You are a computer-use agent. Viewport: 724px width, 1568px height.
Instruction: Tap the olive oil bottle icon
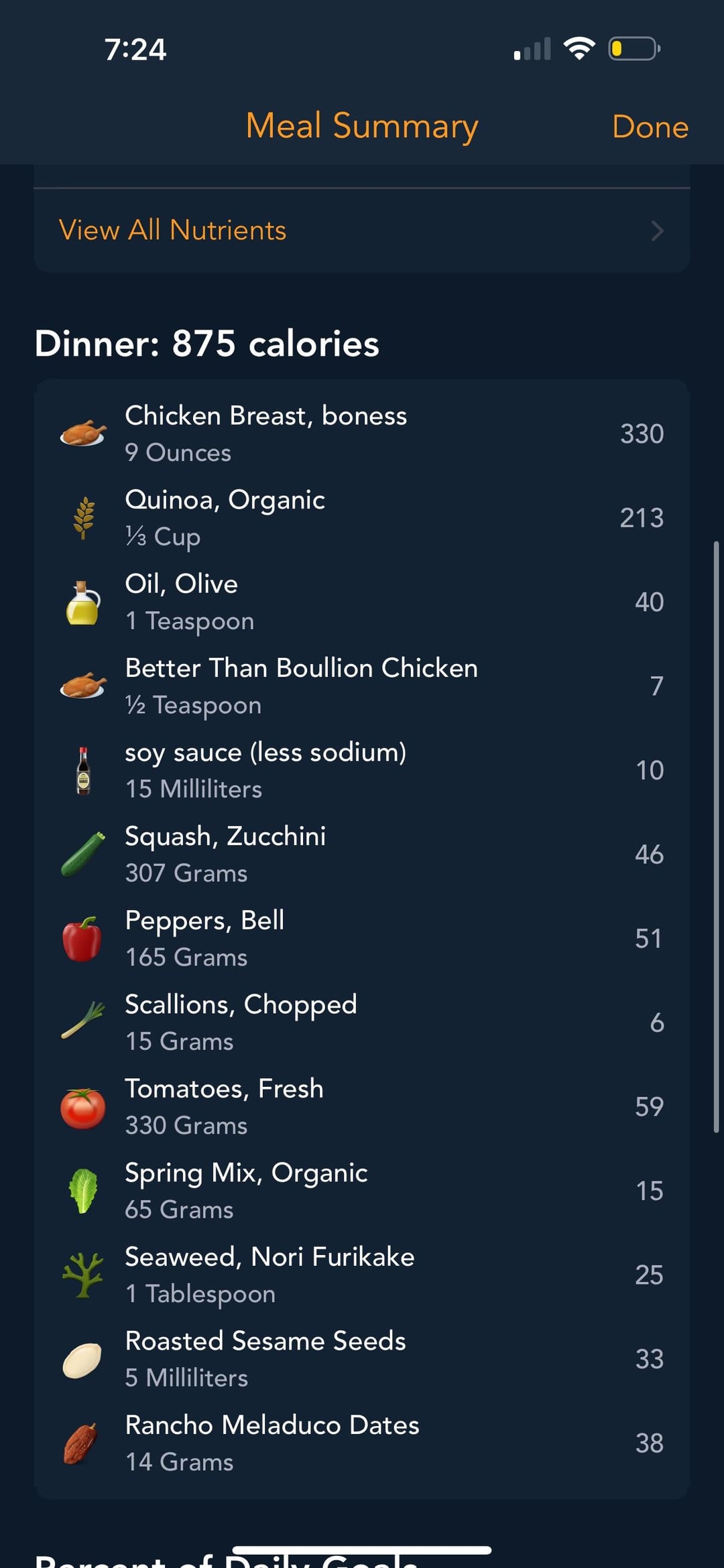coord(83,603)
